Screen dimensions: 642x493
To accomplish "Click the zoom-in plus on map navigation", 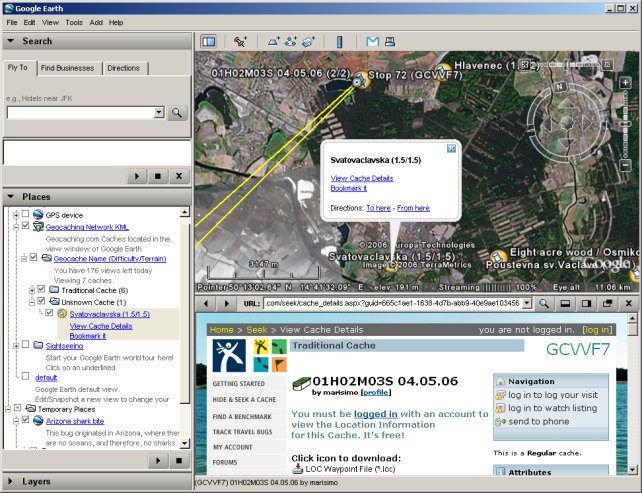I will 625,83.
